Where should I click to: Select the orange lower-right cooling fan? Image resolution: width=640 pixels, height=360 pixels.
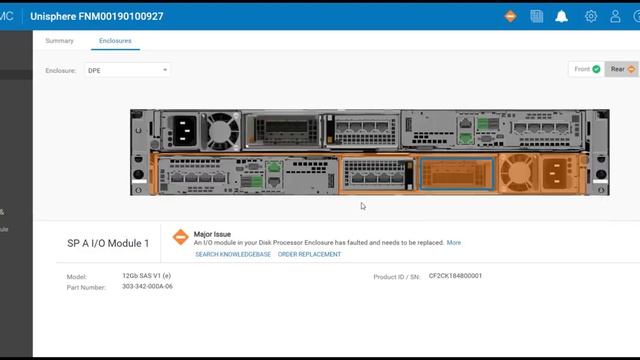click(517, 173)
